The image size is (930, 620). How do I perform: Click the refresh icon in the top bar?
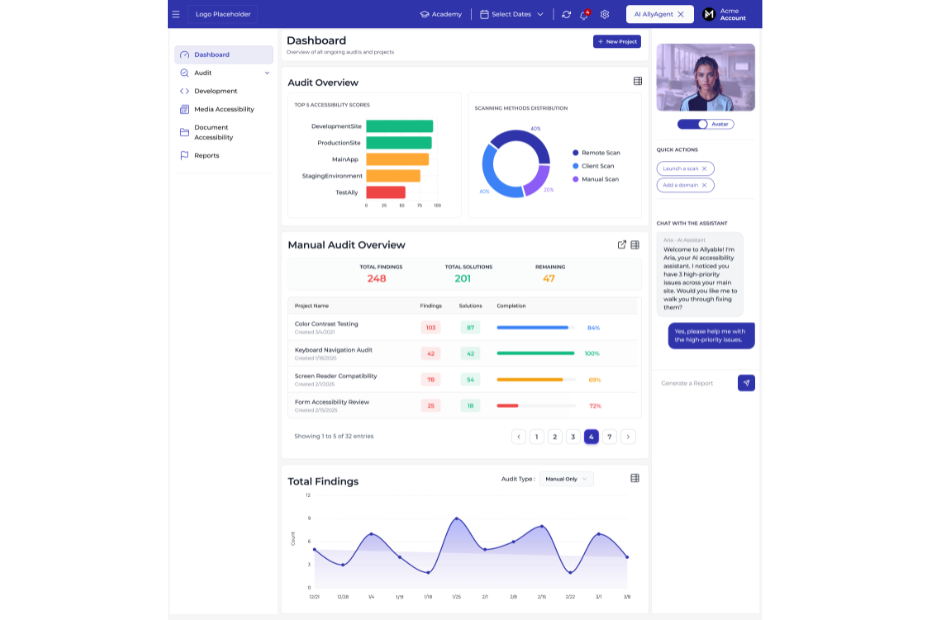tap(567, 15)
